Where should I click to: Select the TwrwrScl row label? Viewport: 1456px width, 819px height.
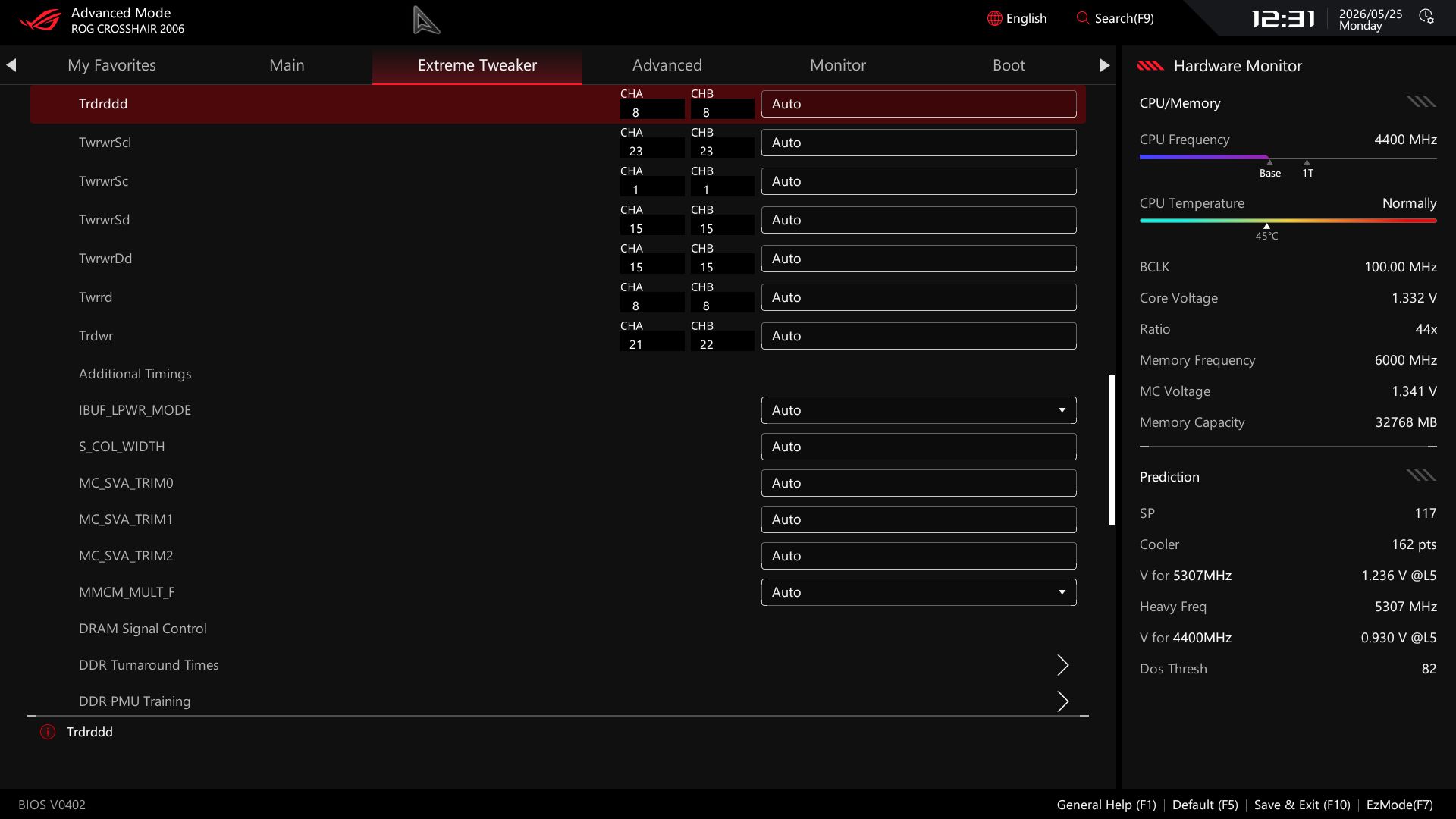point(105,143)
